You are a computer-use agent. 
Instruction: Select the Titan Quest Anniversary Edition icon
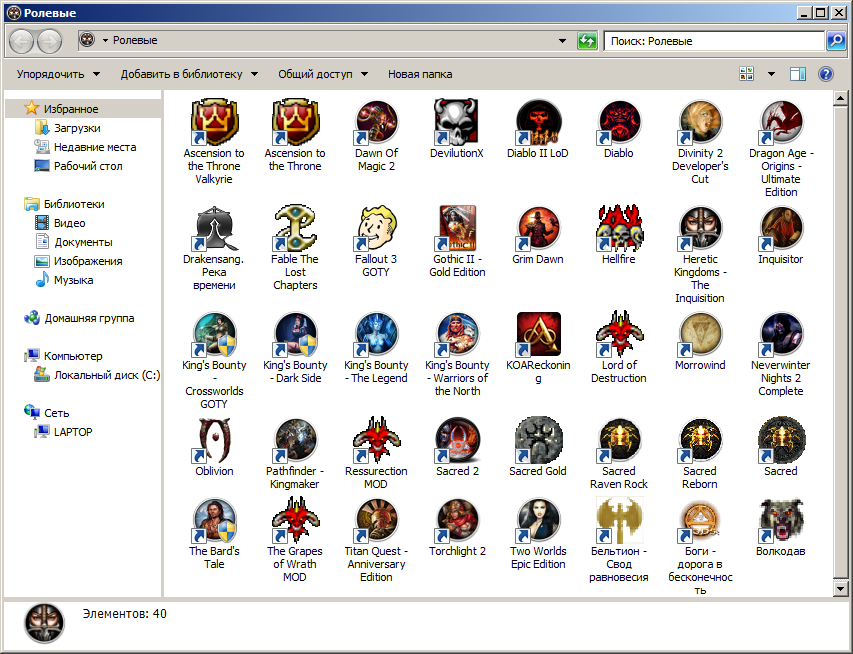376,520
